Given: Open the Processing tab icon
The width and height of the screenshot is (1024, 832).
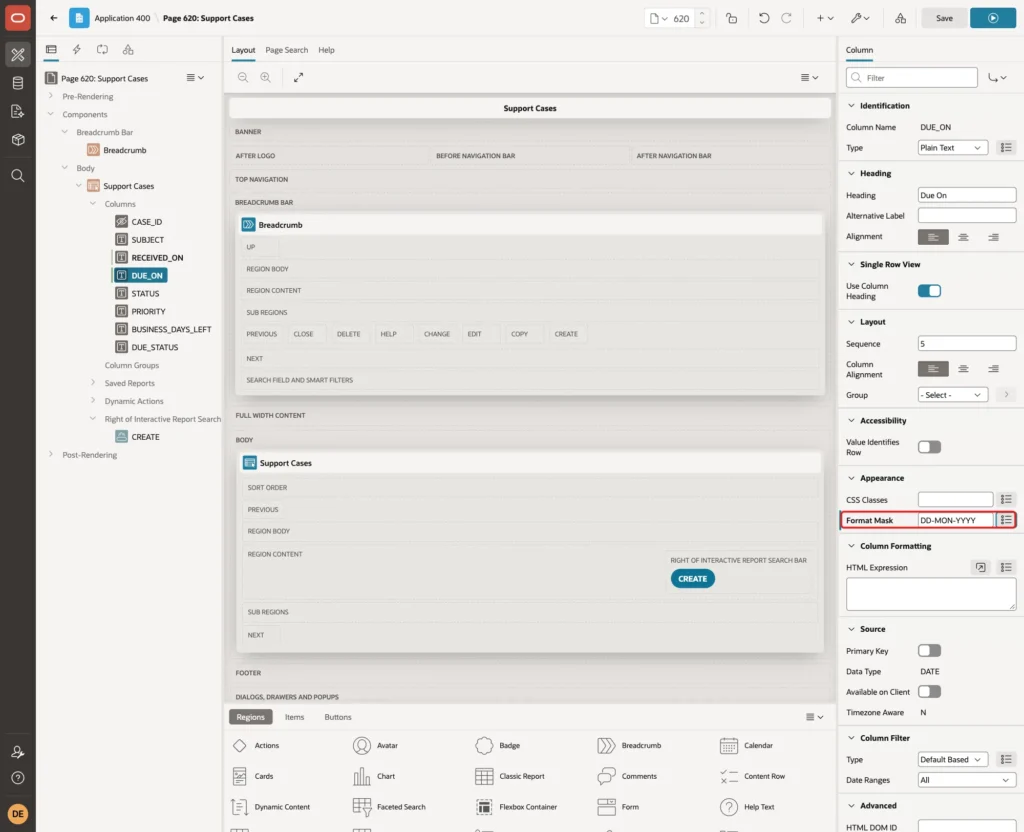Looking at the screenshot, I should click(103, 50).
